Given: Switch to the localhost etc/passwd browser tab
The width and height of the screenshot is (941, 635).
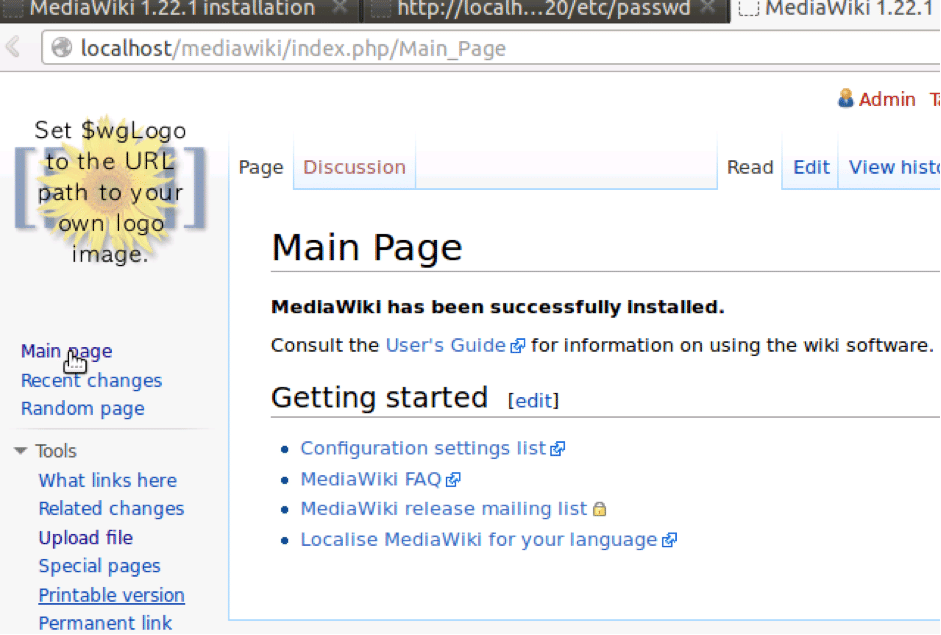Looking at the screenshot, I should click(x=545, y=9).
